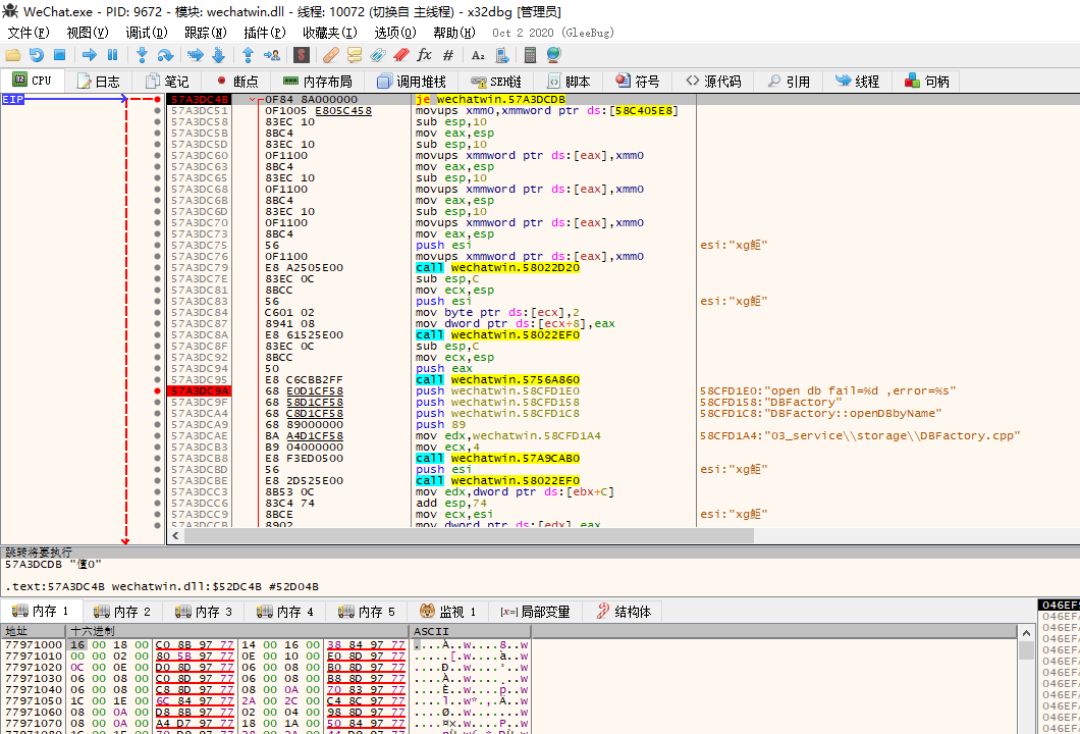Click the globe icon in toolbar
The image size is (1080, 734).
[x=554, y=55]
